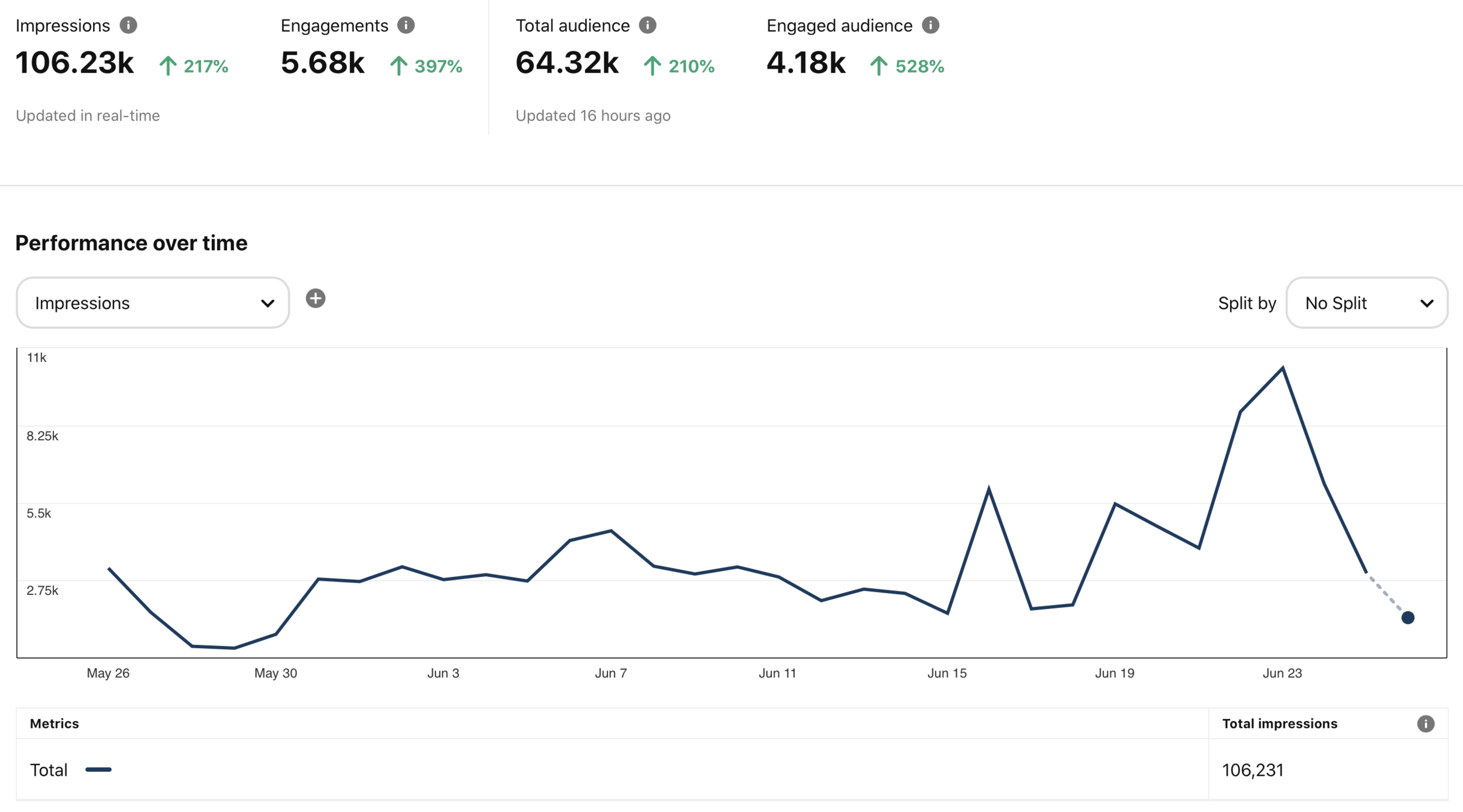Click the 64.32k Total audience value
1463x812 pixels.
[x=566, y=63]
